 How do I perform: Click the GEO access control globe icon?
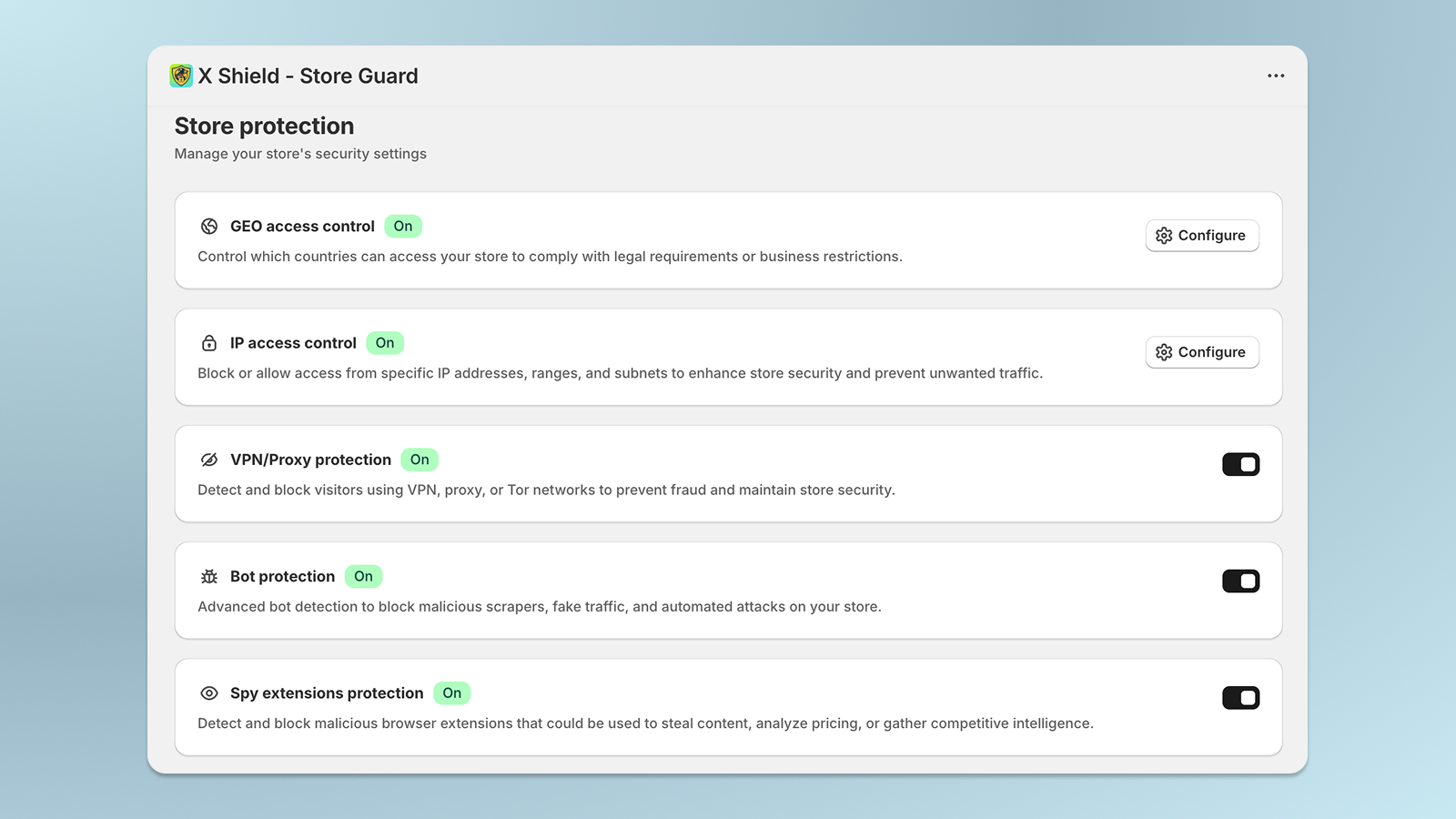[x=208, y=226]
